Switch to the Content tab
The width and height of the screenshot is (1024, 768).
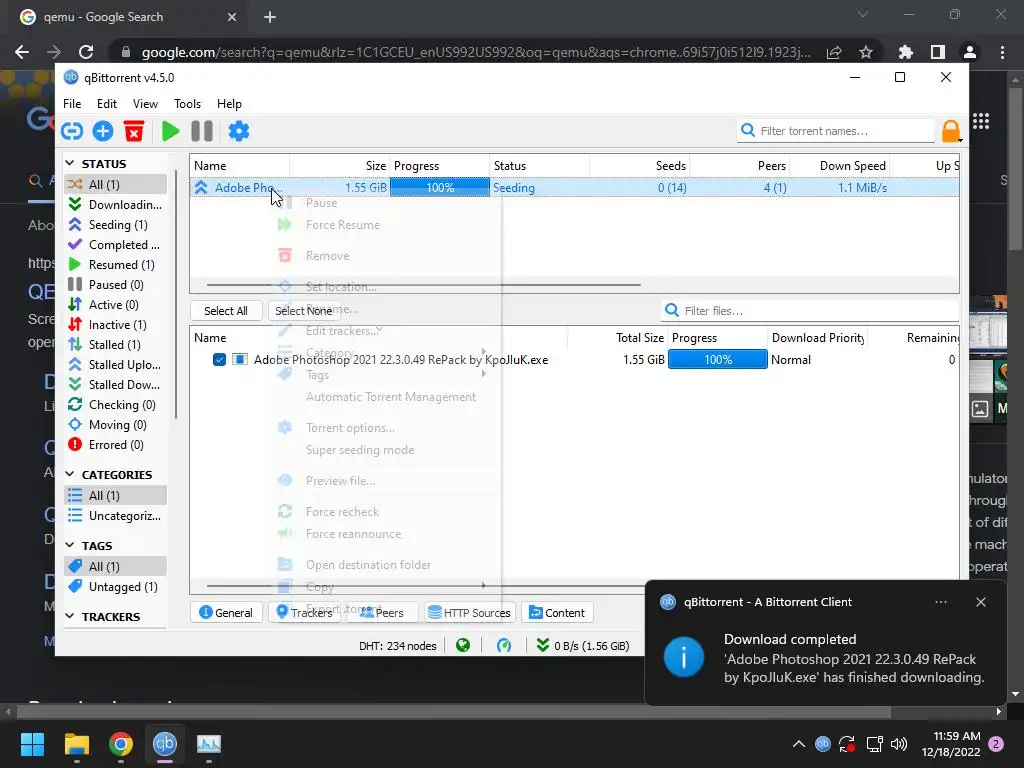pyautogui.click(x=557, y=613)
